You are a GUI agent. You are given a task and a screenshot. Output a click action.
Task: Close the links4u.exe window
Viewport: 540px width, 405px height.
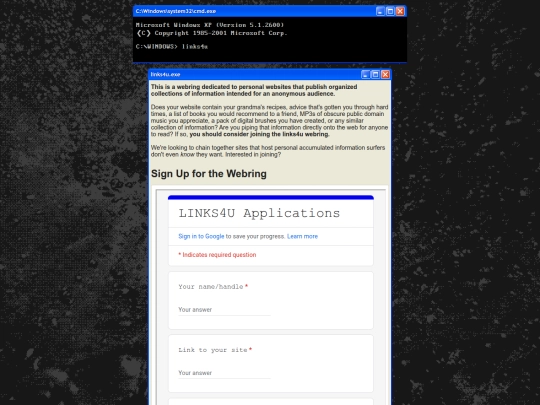pos(385,74)
